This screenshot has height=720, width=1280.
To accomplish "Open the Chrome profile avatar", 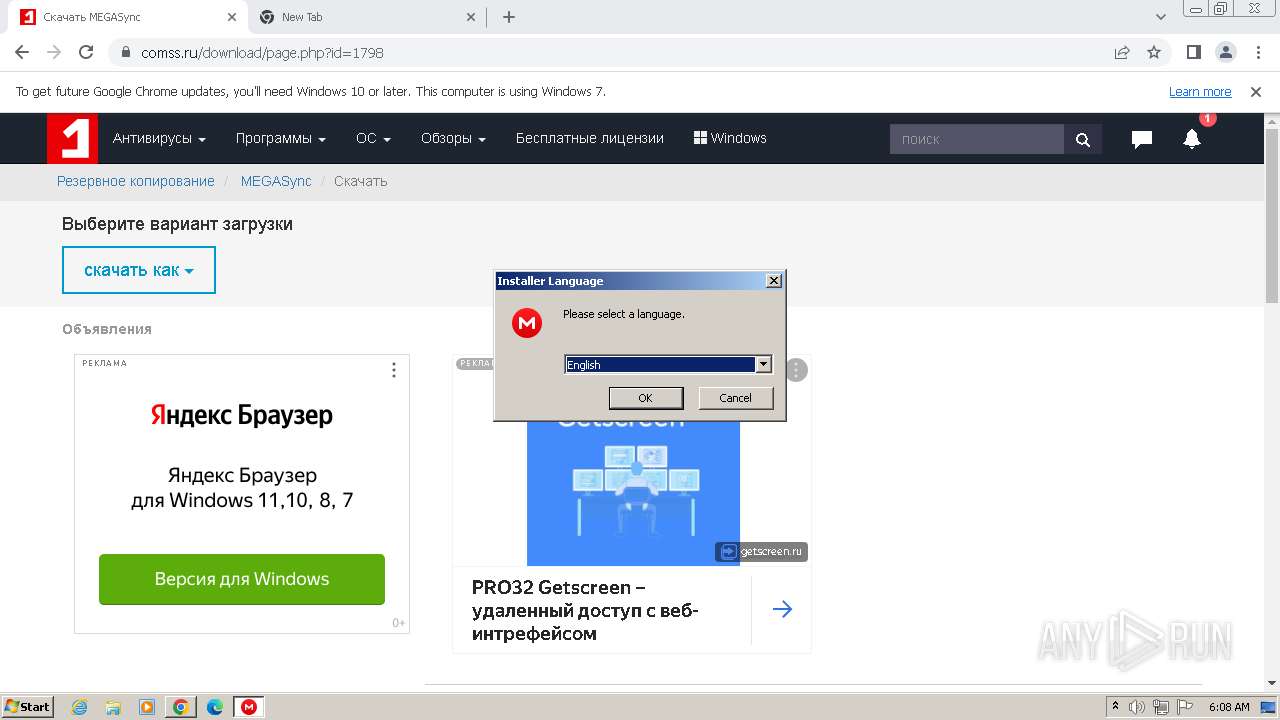I will pyautogui.click(x=1225, y=52).
